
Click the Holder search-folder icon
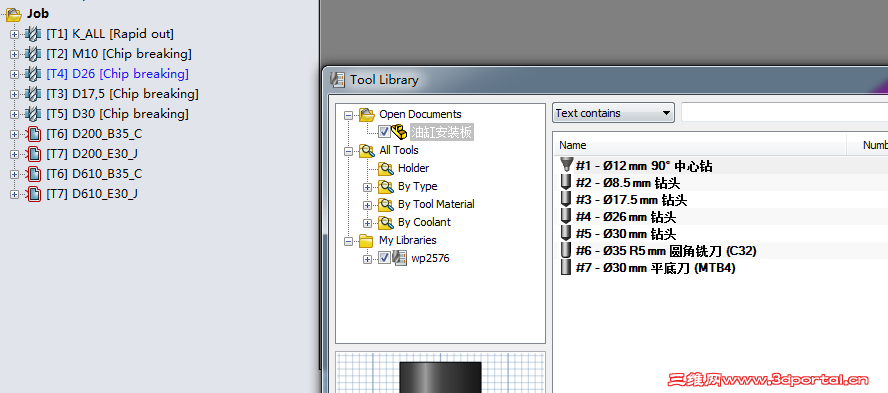click(x=386, y=168)
